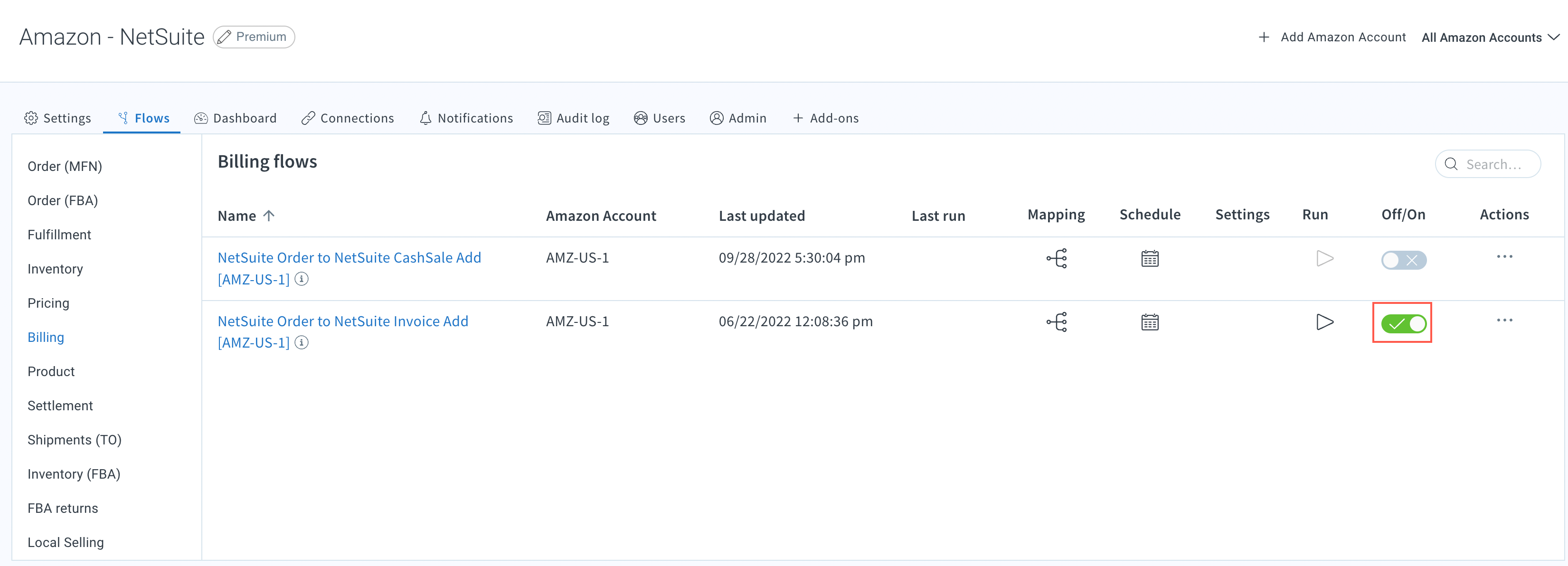Open the Add-ons tab

click(825, 118)
